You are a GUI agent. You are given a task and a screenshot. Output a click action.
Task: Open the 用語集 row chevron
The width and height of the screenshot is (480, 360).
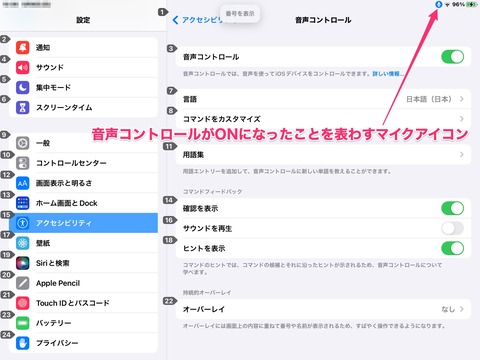click(x=462, y=154)
